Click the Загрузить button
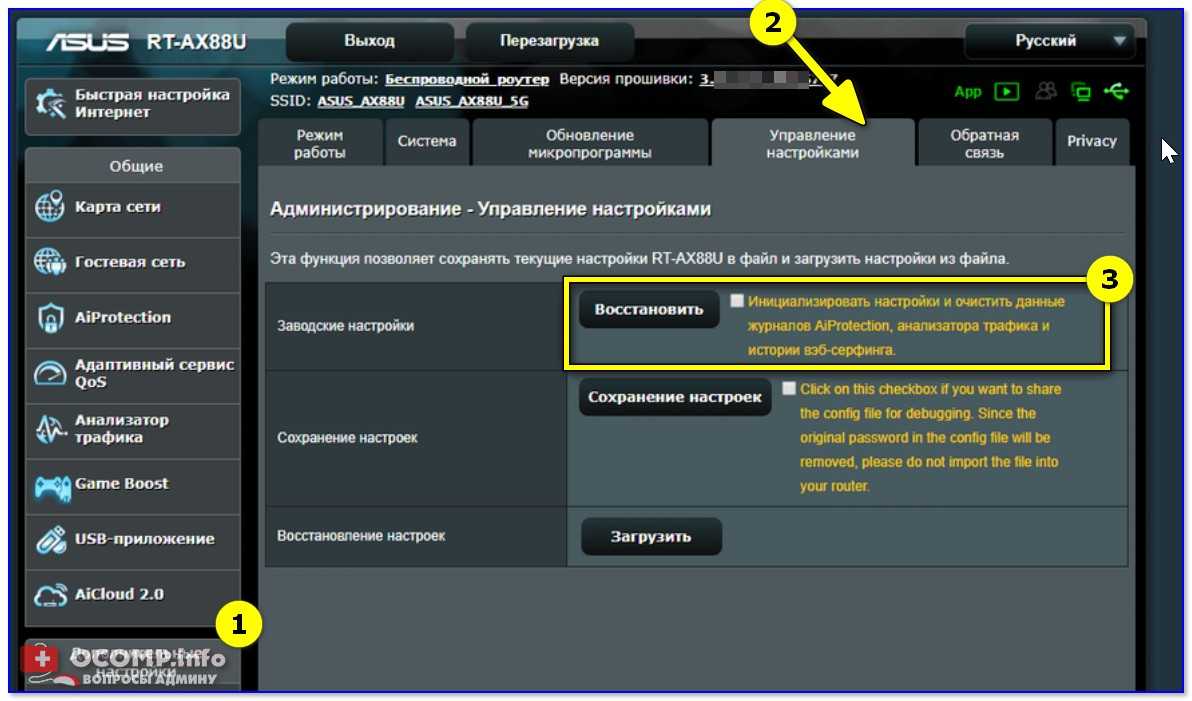This screenshot has height=701, width=1192. [x=651, y=537]
